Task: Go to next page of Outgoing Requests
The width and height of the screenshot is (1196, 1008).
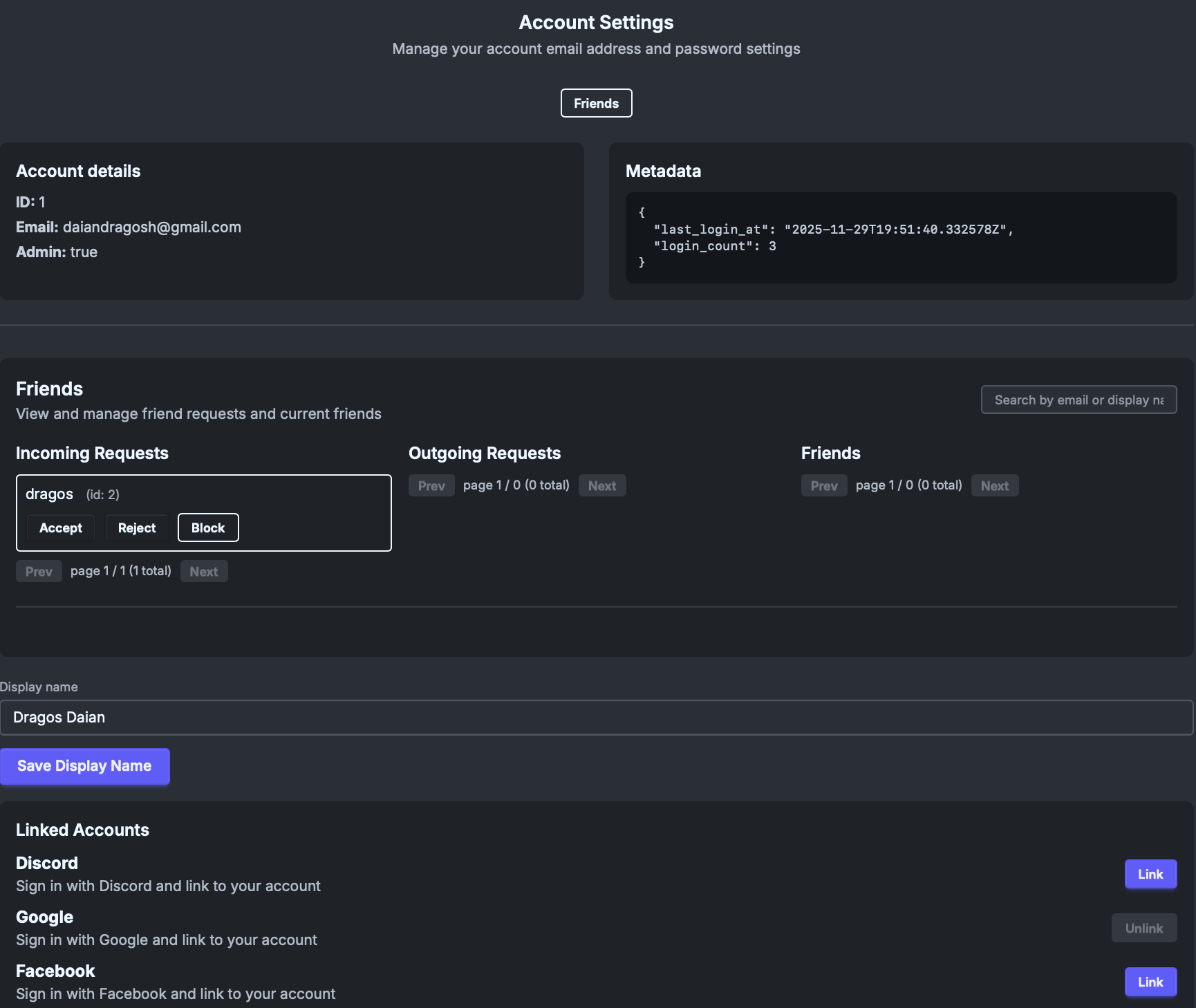Action: [602, 485]
